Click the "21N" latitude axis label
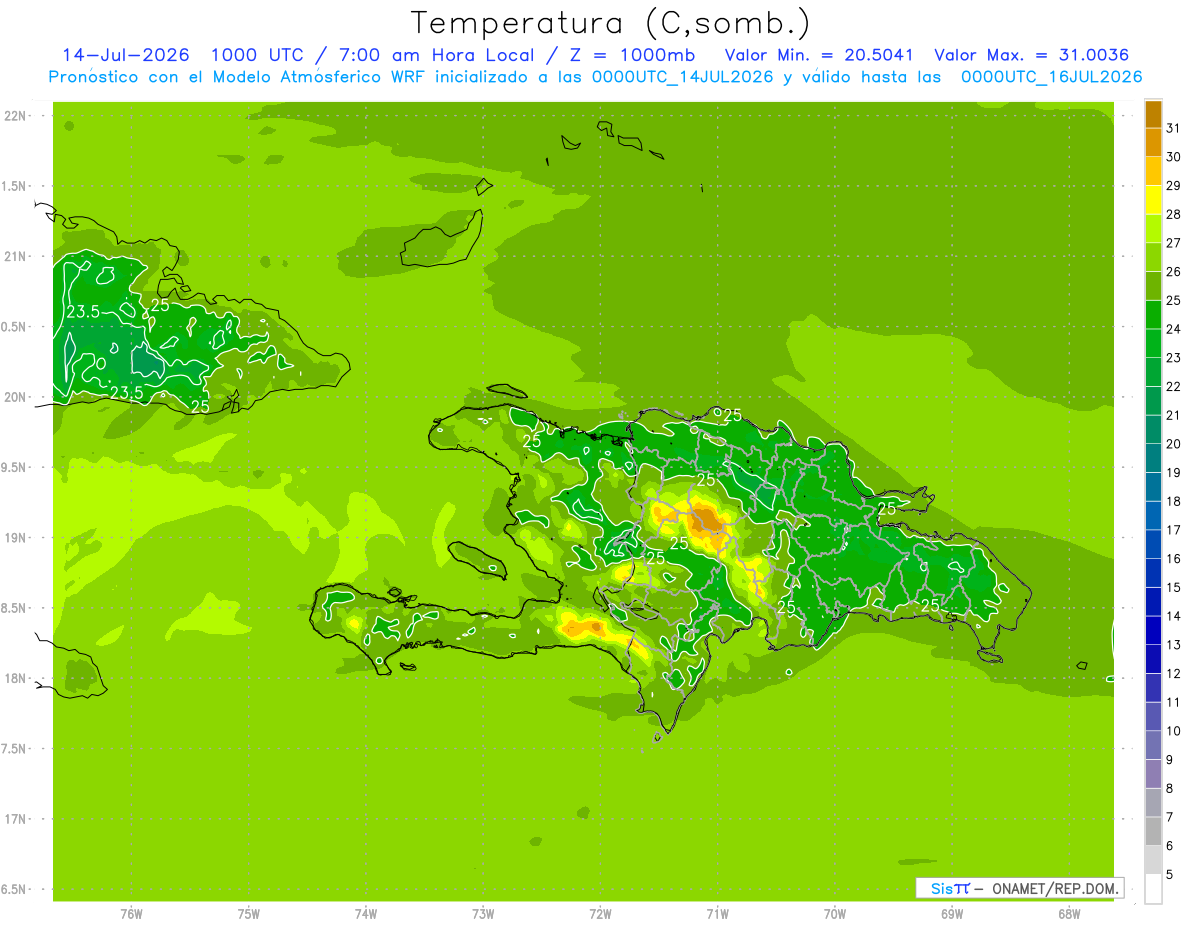This screenshot has width=1200, height=927. tap(15, 256)
